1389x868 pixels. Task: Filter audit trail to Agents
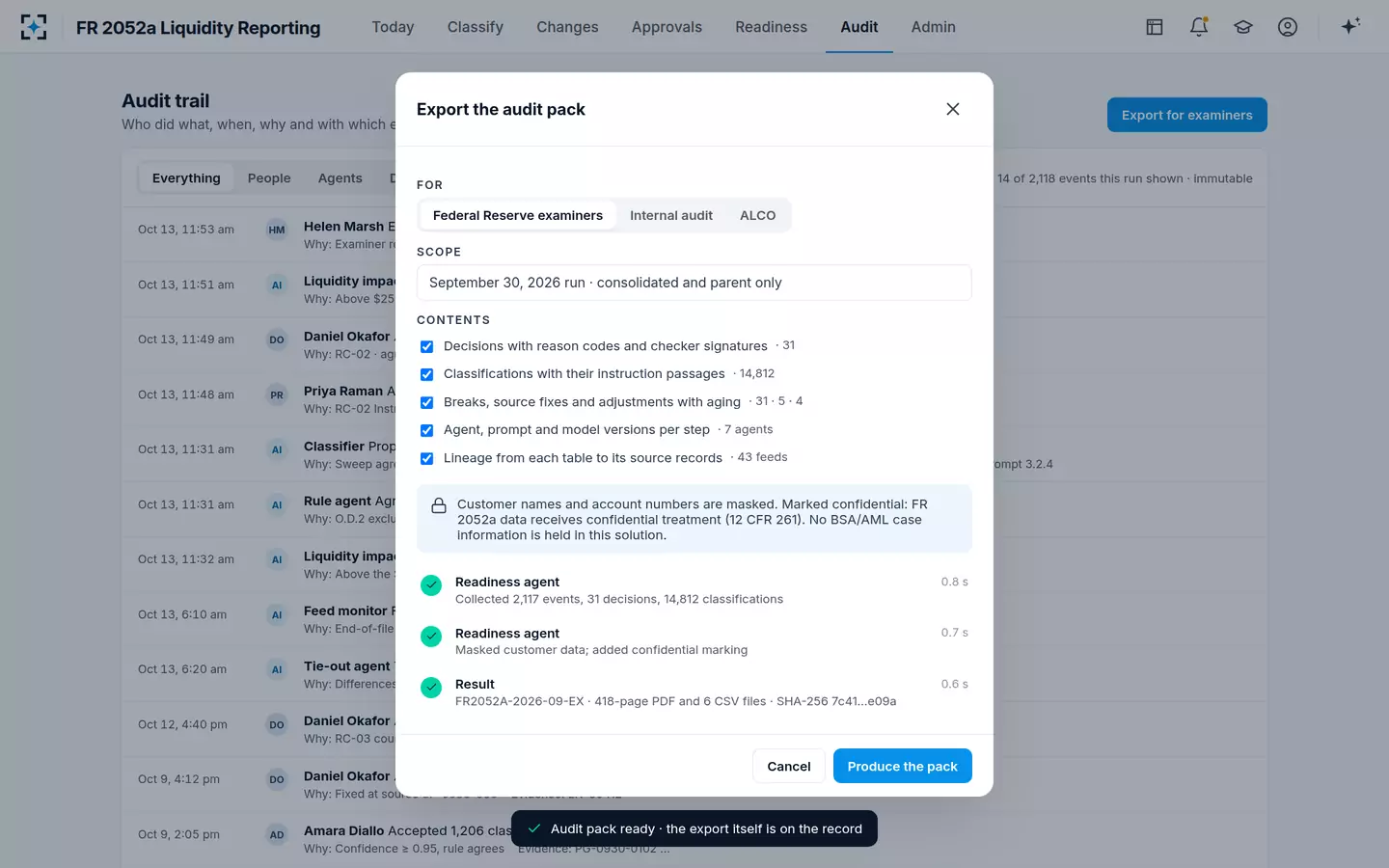[340, 177]
